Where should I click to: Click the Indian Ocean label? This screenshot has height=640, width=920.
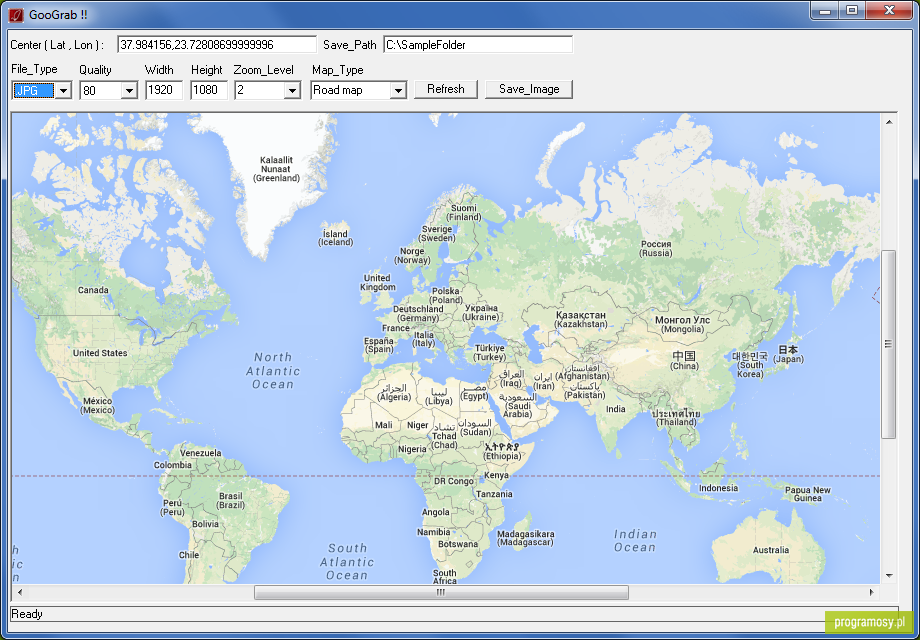pos(634,541)
